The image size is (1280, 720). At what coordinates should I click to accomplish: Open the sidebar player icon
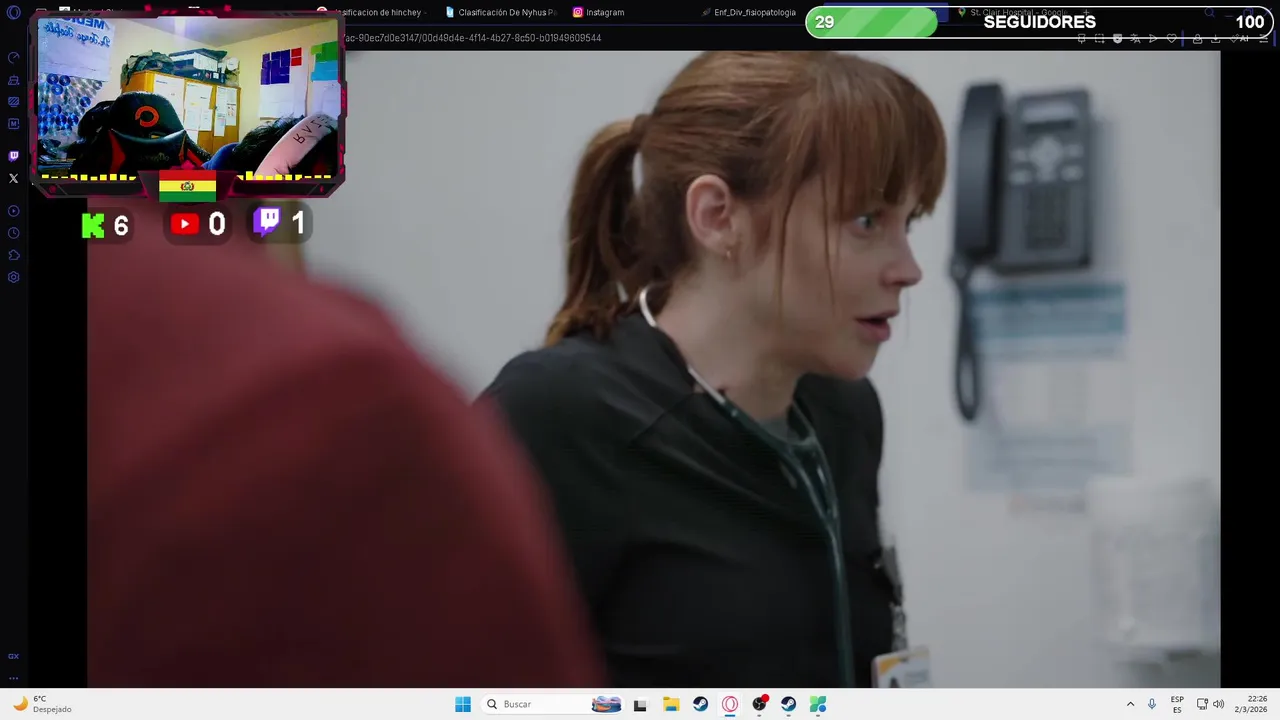point(13,211)
